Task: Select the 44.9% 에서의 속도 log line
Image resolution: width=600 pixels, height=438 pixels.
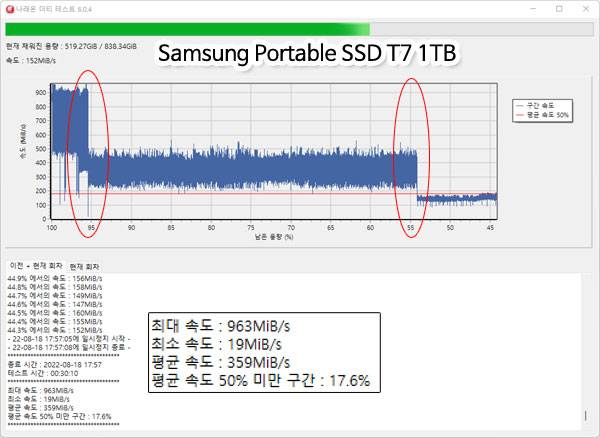Action: click(x=54, y=277)
